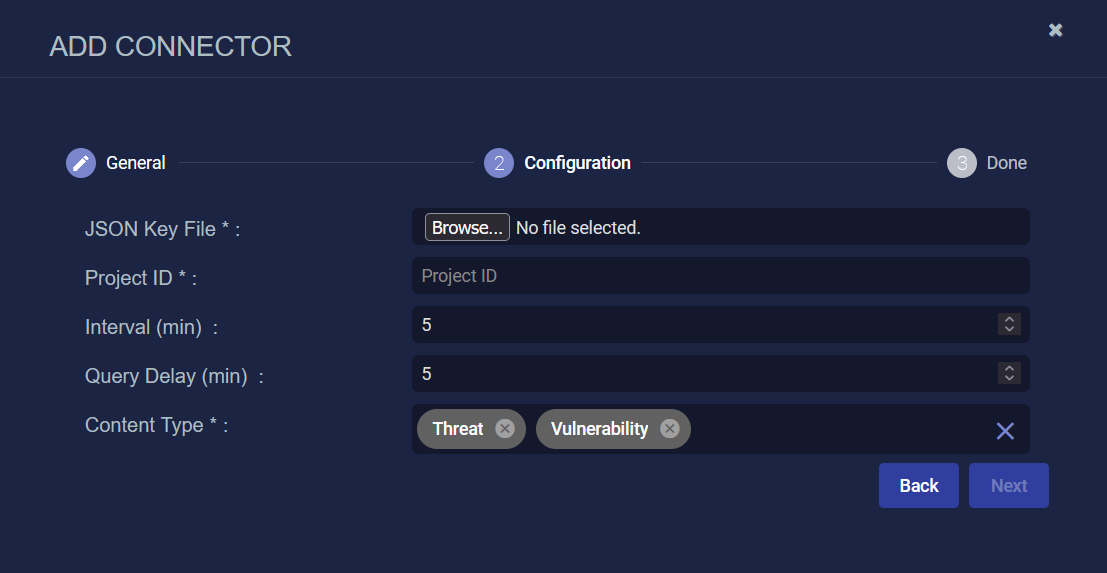Decrease the Interval value with down arrow
This screenshot has width=1107, height=573.
click(x=1010, y=330)
